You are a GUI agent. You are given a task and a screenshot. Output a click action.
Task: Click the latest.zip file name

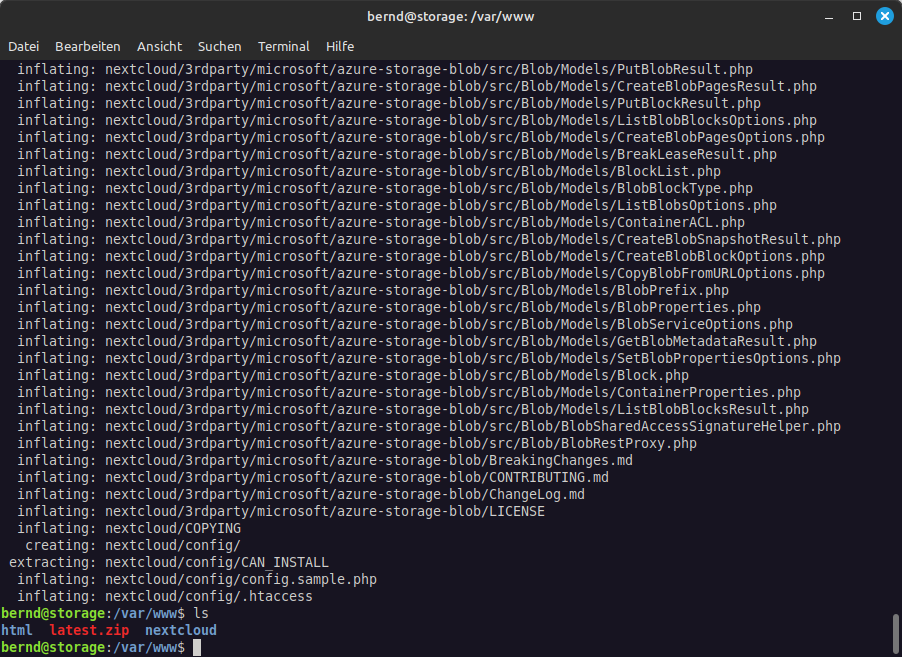click(x=89, y=630)
